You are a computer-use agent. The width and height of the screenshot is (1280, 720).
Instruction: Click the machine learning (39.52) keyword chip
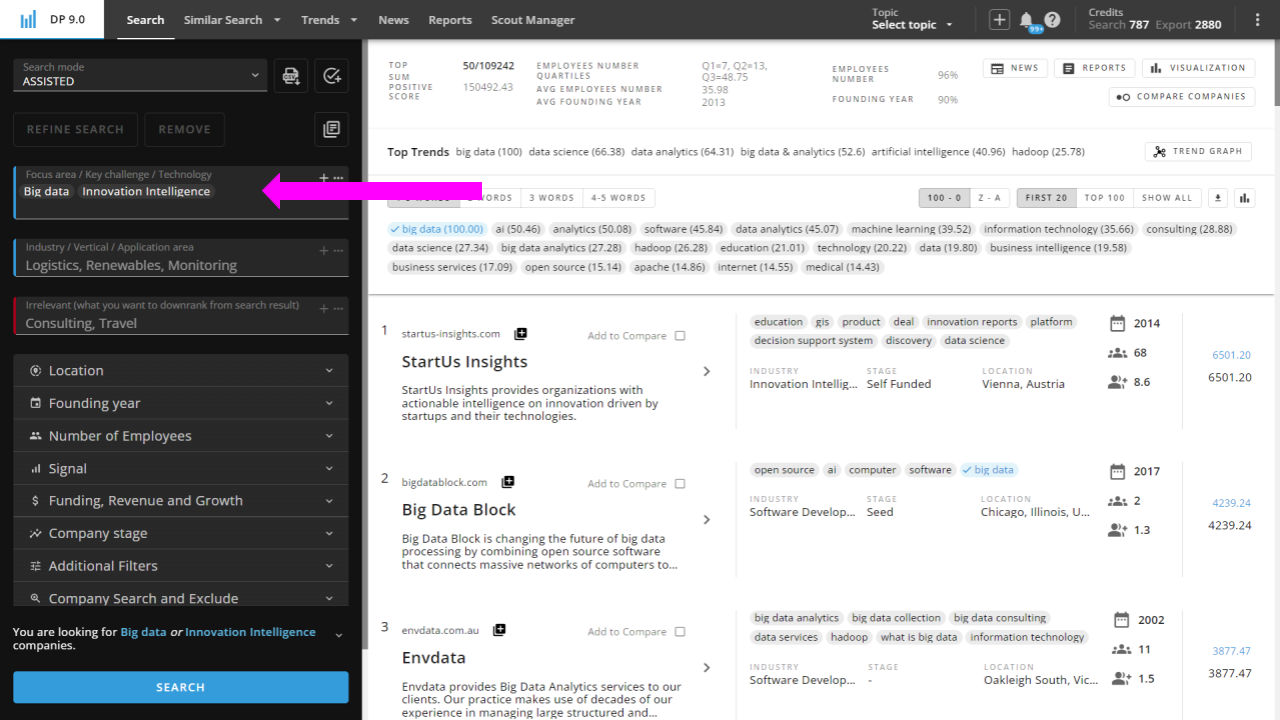(911, 229)
